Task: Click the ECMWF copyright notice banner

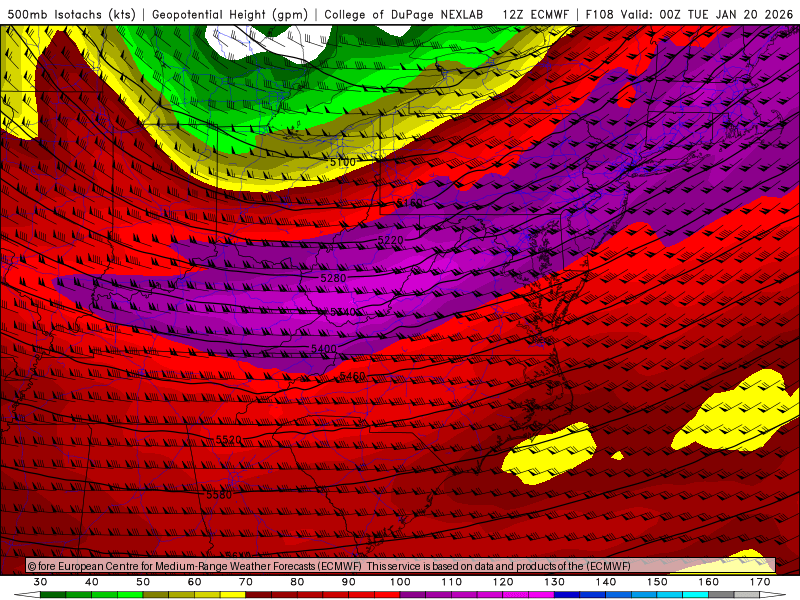Action: [x=401, y=566]
